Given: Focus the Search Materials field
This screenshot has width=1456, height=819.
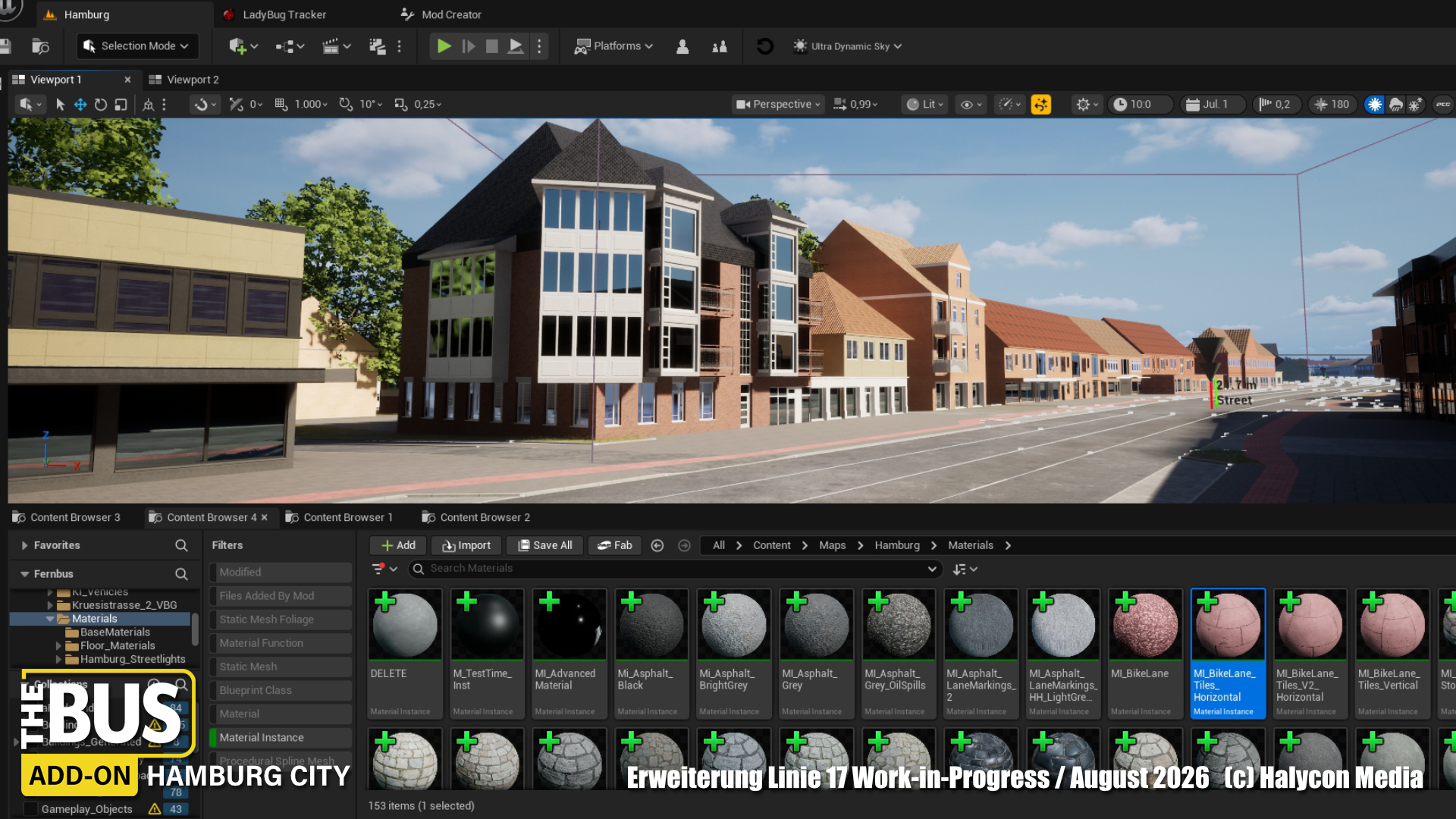Looking at the screenshot, I should (x=675, y=569).
